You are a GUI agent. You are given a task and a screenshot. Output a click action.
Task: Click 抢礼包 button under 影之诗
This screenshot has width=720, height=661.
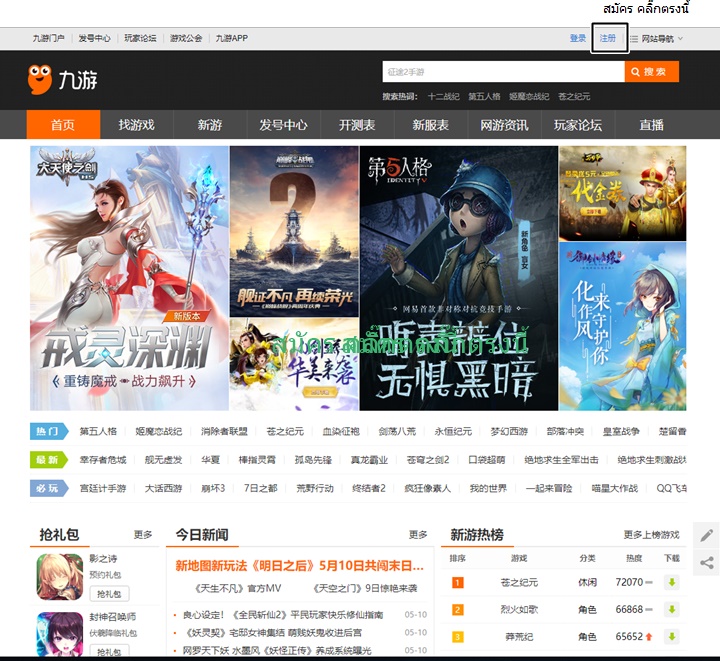pos(109,594)
